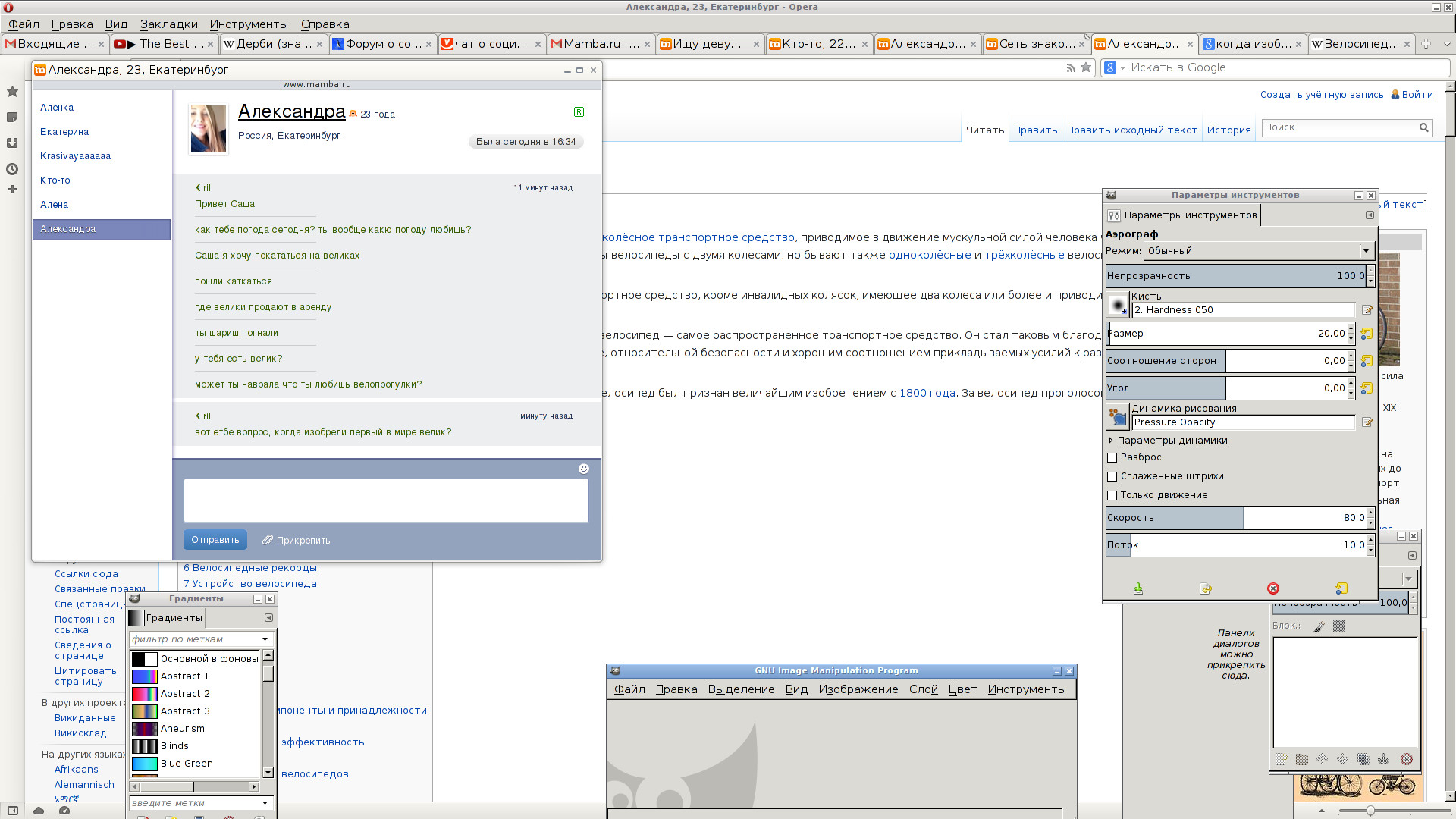Reset all tool options yellow icon
The image size is (1456, 819).
[1341, 588]
